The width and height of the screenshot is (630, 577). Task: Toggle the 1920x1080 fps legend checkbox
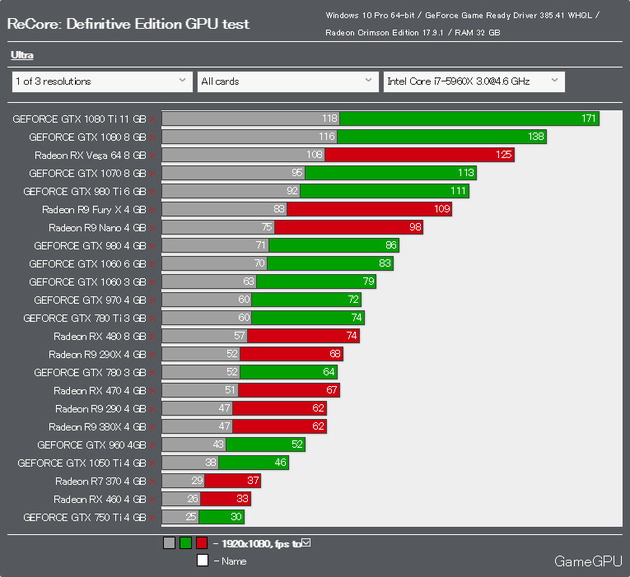306,543
